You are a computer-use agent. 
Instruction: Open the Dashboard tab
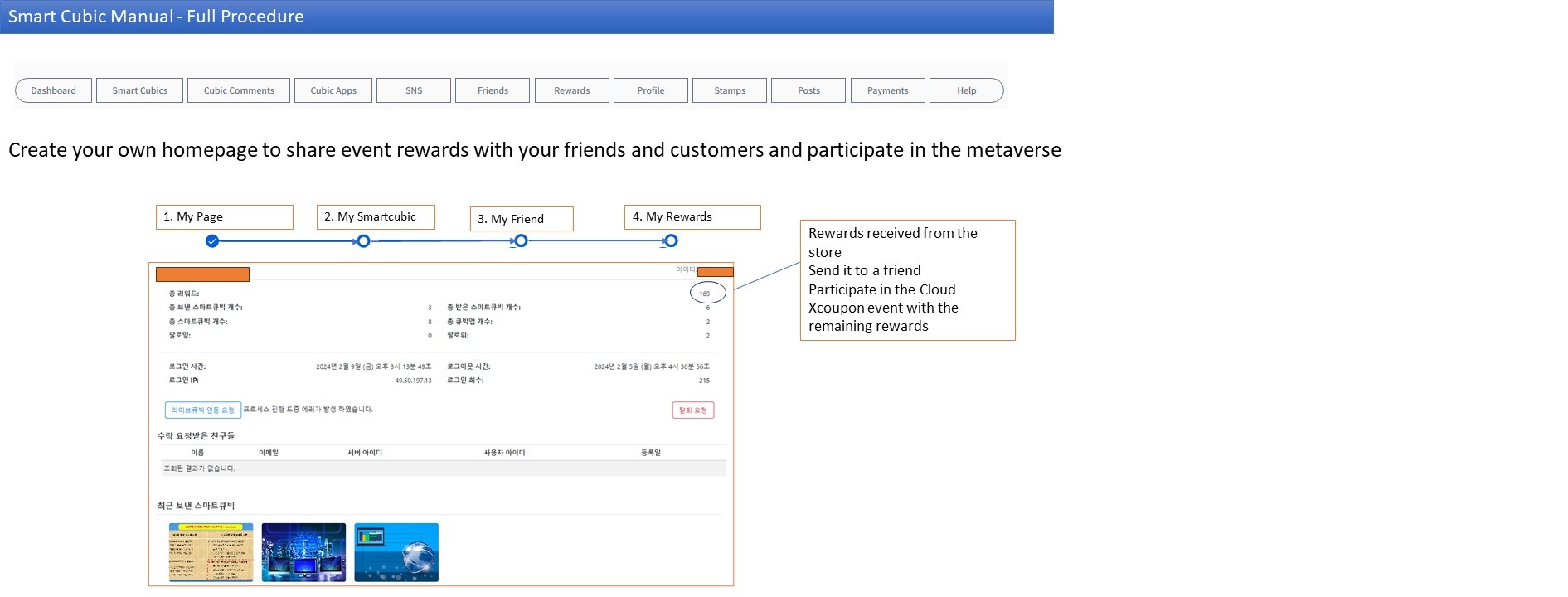(x=53, y=90)
